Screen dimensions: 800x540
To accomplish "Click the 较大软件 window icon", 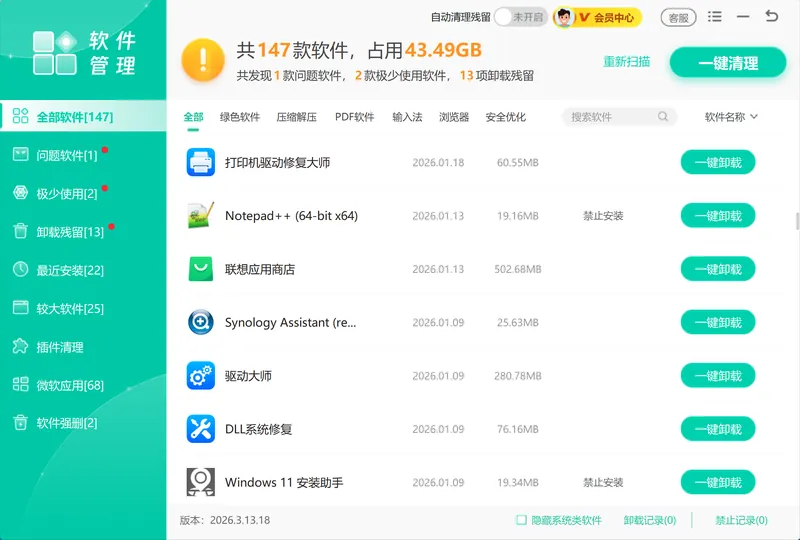I will click(20, 307).
